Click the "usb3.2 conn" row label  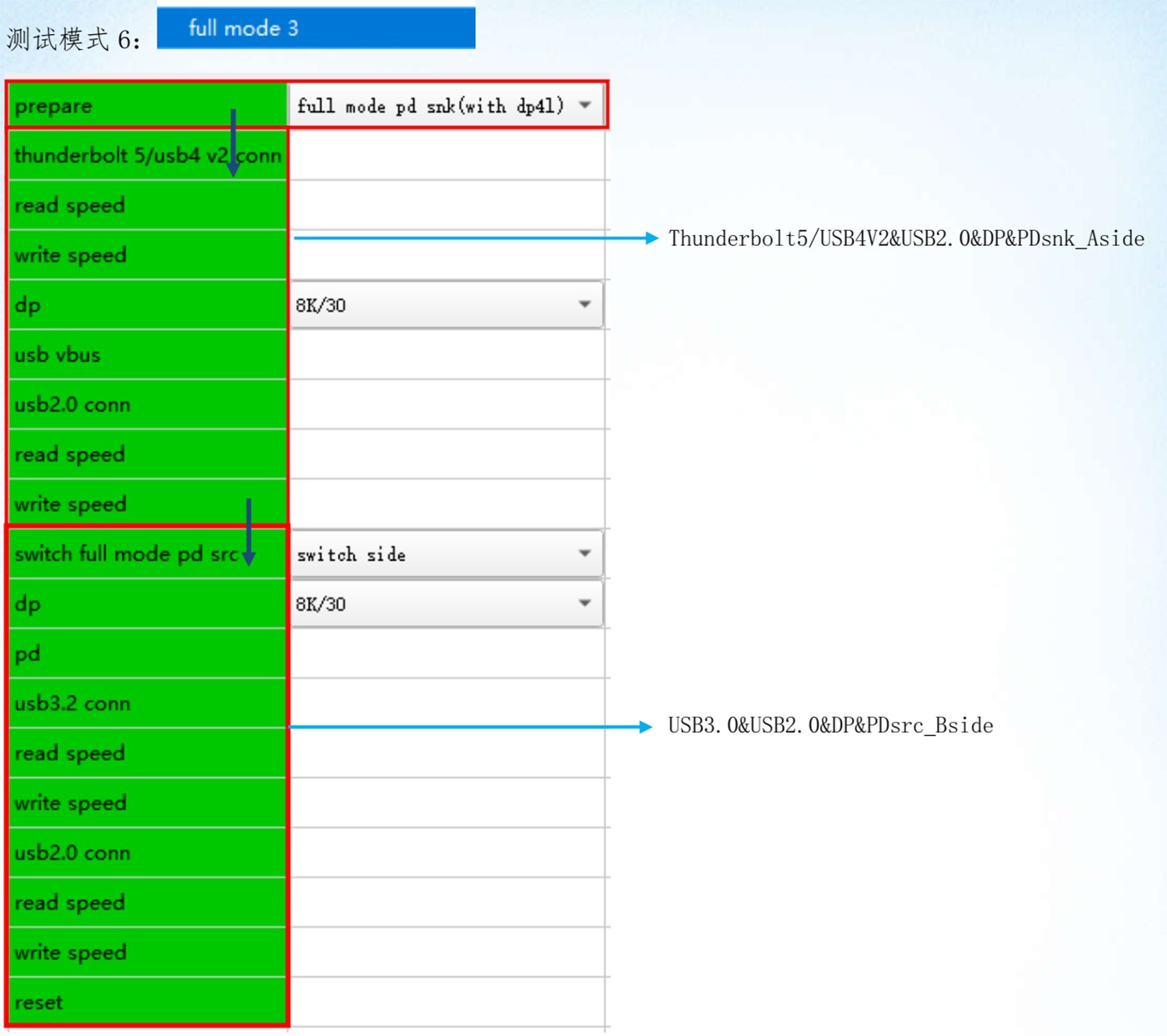pos(73,703)
